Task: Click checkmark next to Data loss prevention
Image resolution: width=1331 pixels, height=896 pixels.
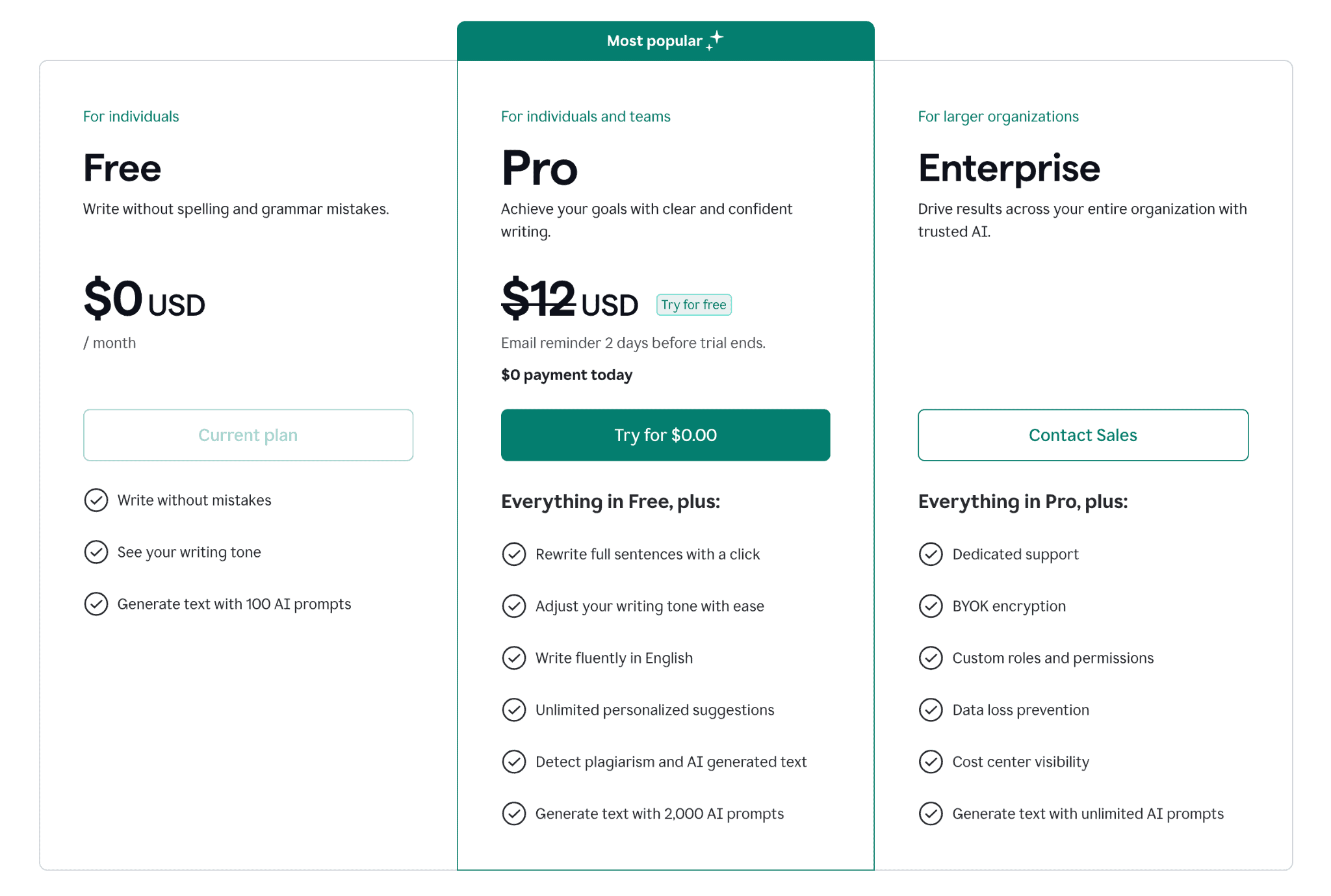Action: [931, 710]
